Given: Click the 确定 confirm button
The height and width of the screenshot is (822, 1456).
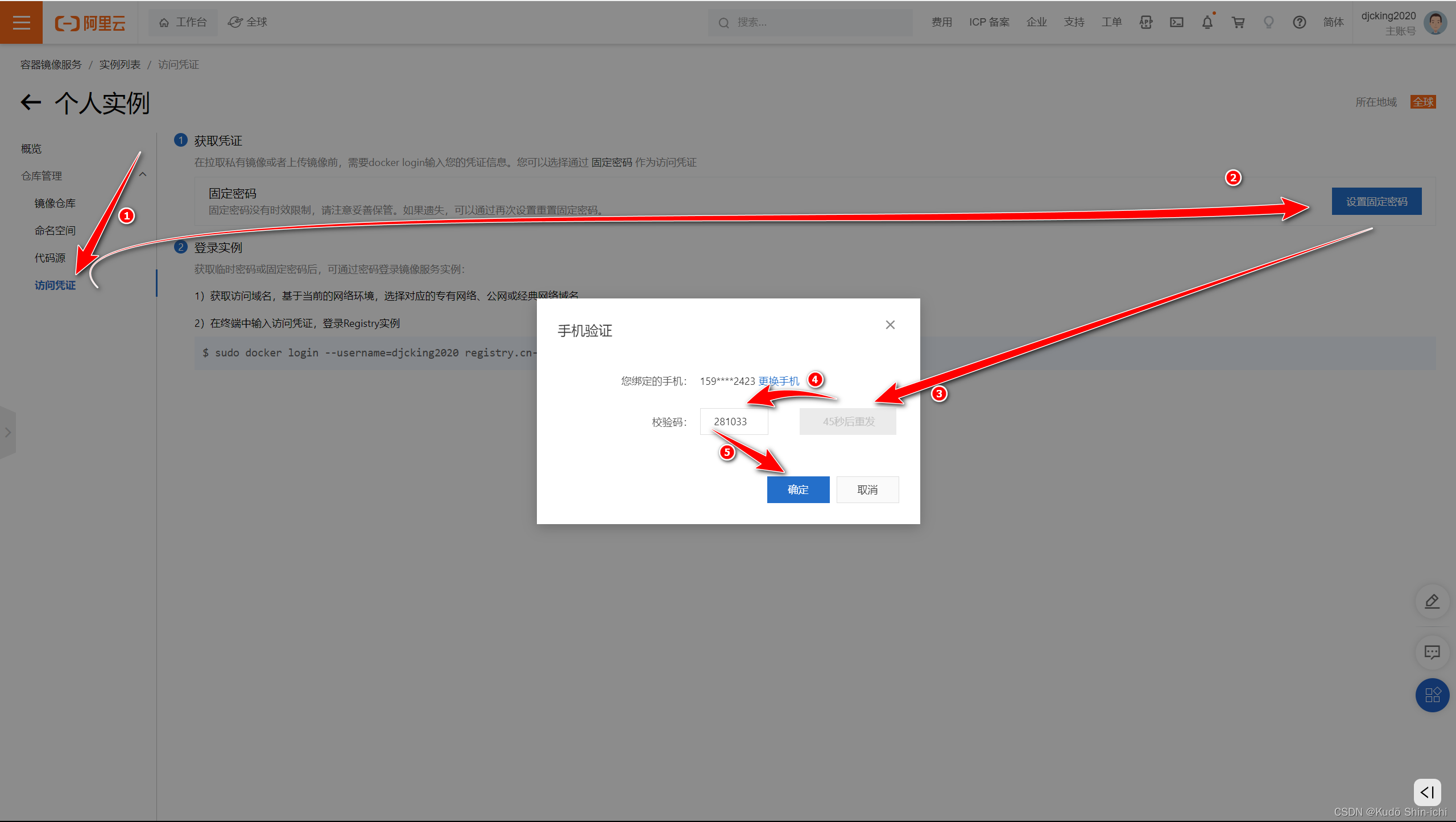Looking at the screenshot, I should [798, 489].
